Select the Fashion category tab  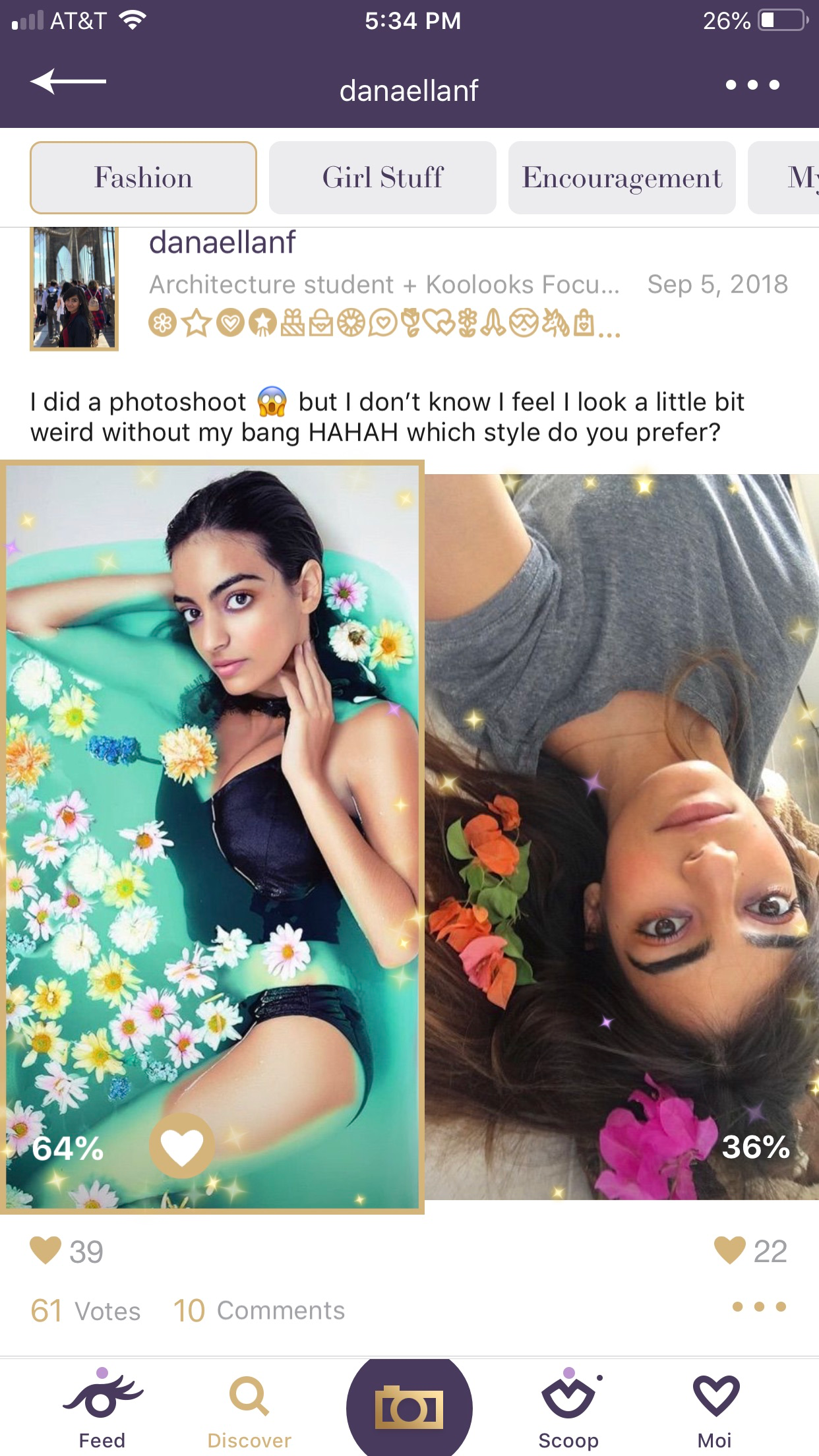[143, 178]
